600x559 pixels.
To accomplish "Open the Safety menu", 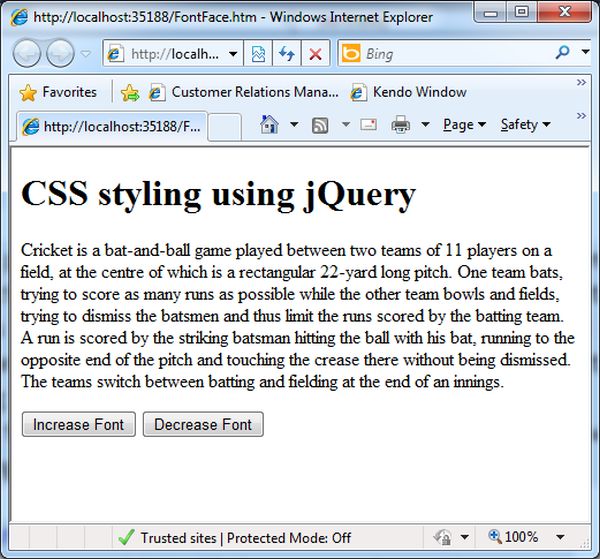I will [525, 124].
